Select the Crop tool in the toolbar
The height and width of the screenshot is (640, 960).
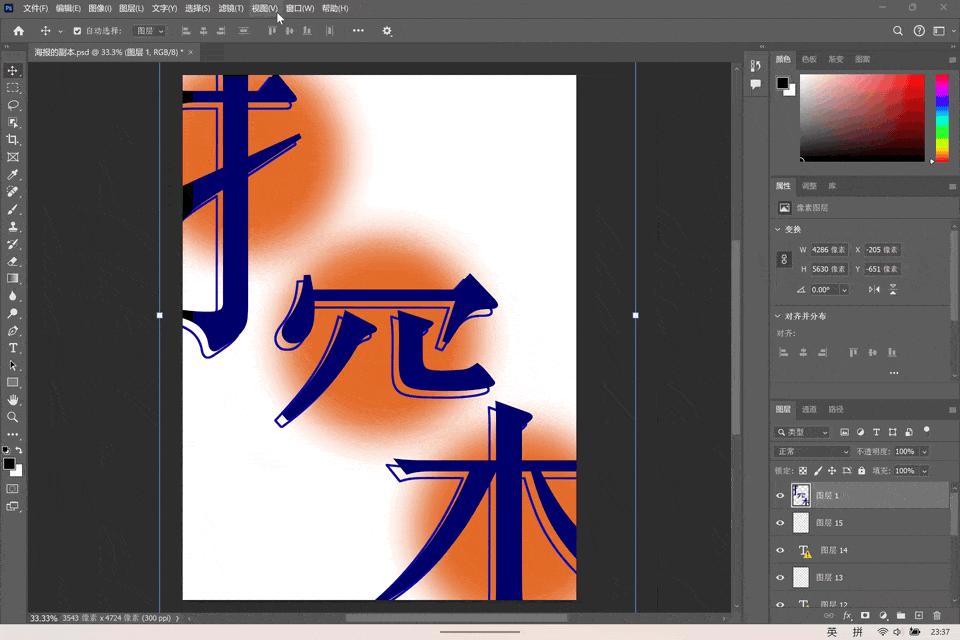tap(13, 140)
